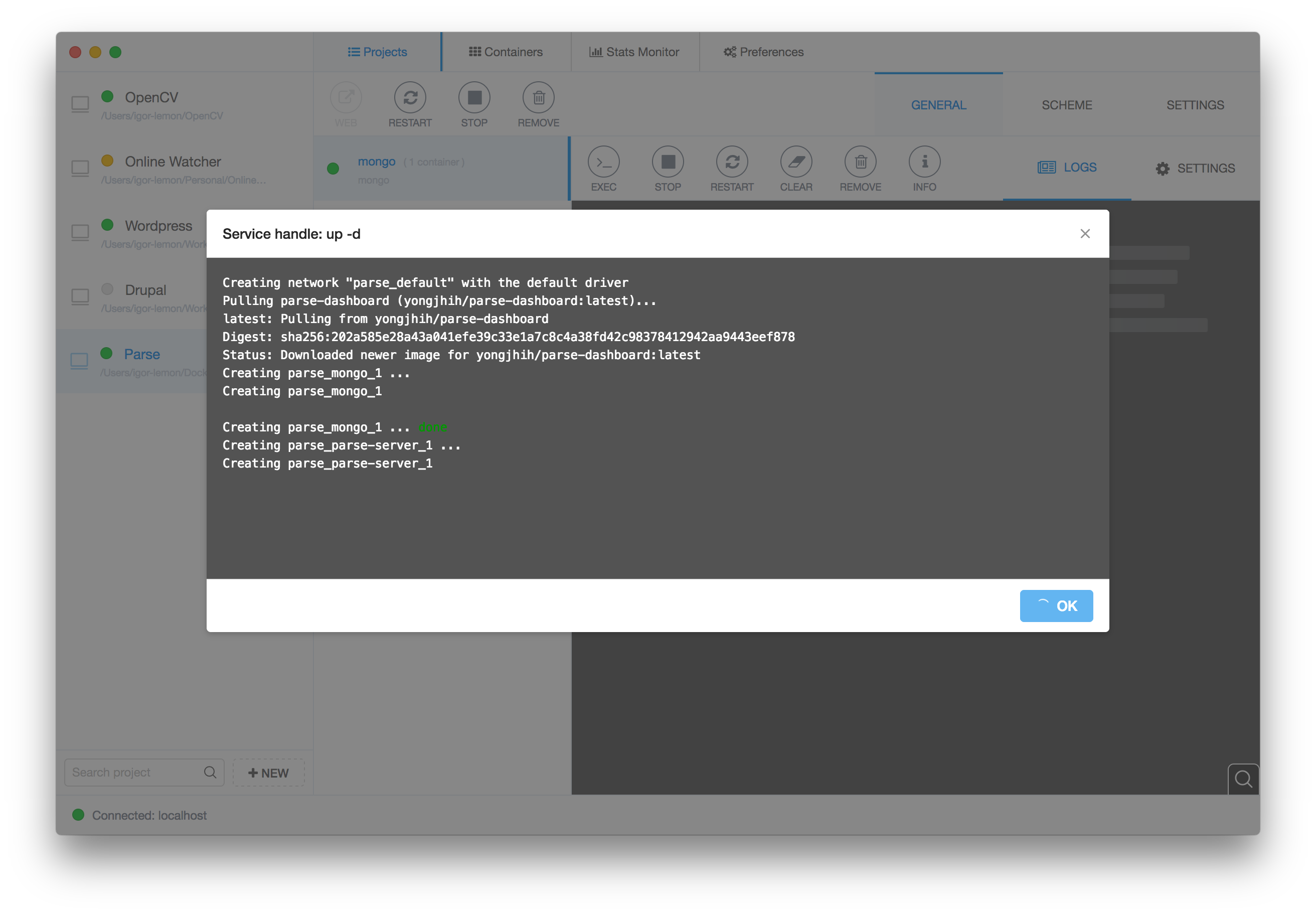Click the 'Connected: localhost' status text
Image resolution: width=1316 pixels, height=915 pixels.
tap(149, 815)
